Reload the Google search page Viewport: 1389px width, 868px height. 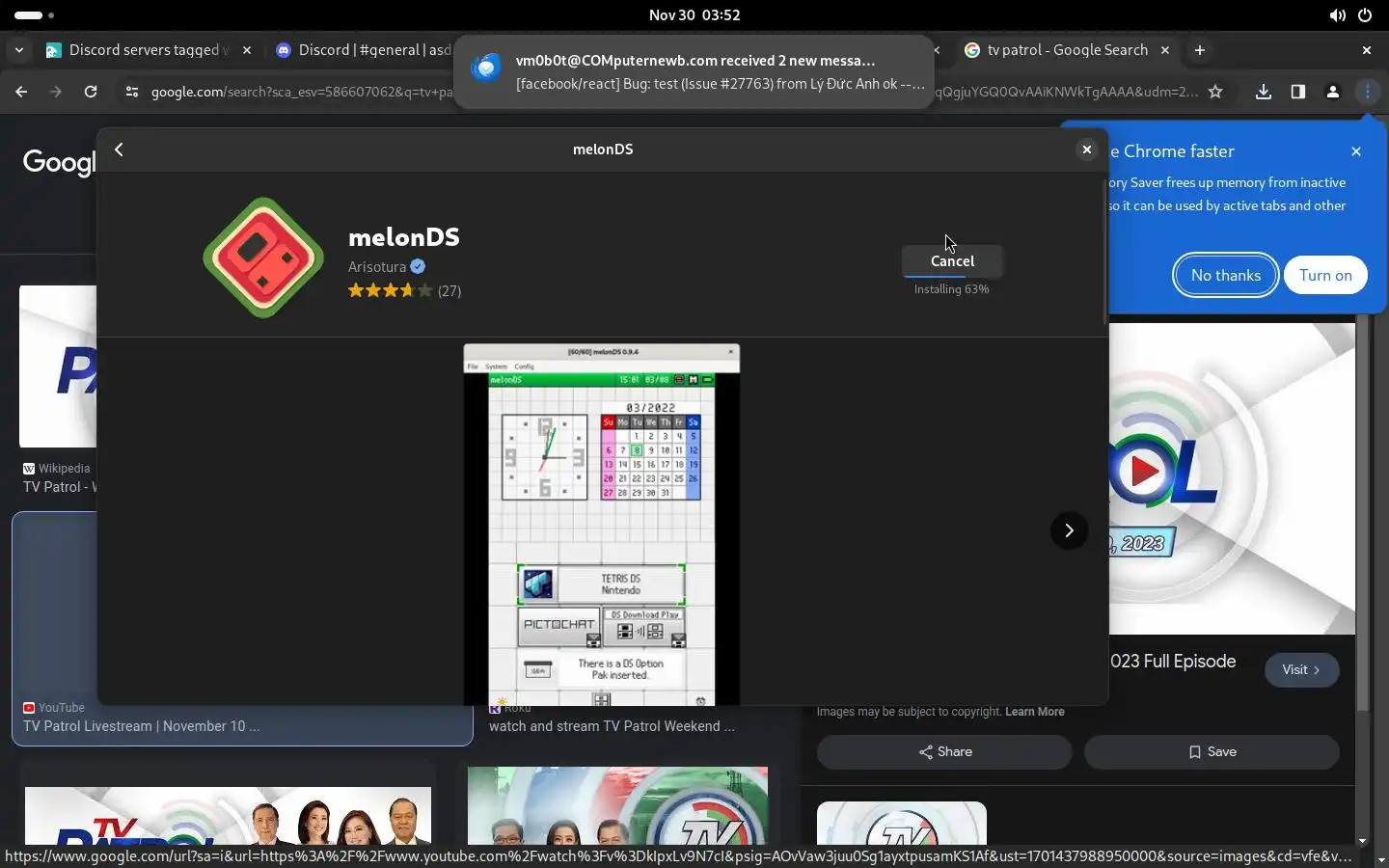(x=91, y=92)
